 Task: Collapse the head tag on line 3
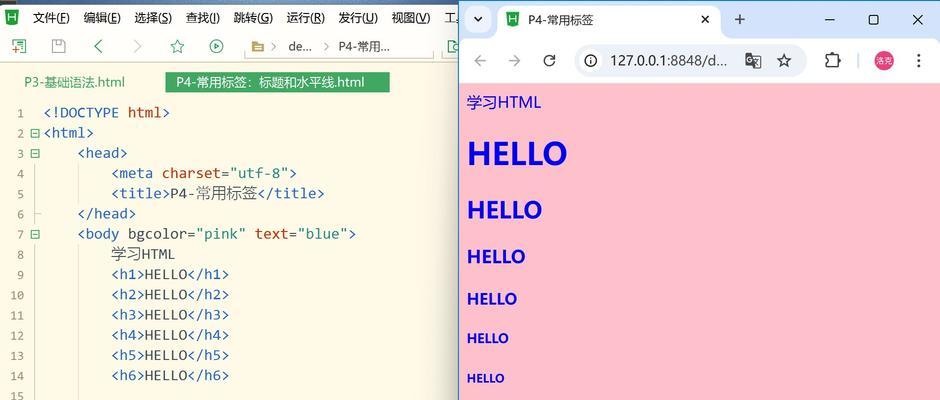pos(35,154)
